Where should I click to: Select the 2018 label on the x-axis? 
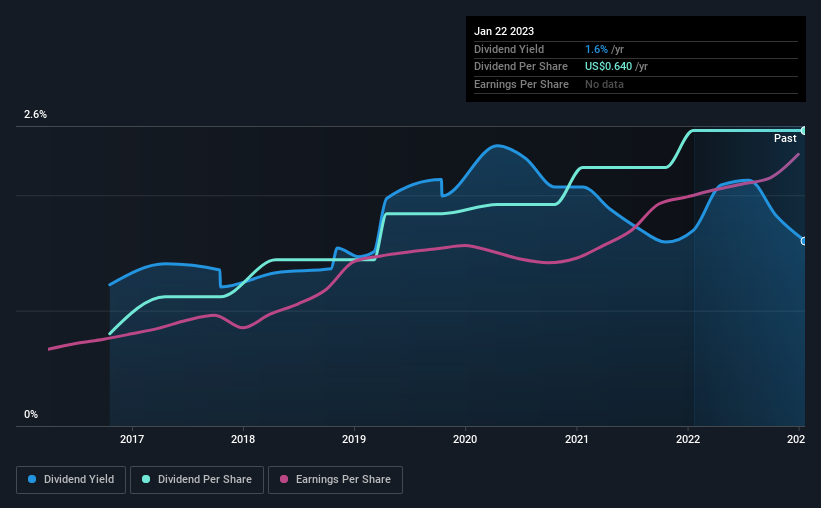tap(243, 439)
